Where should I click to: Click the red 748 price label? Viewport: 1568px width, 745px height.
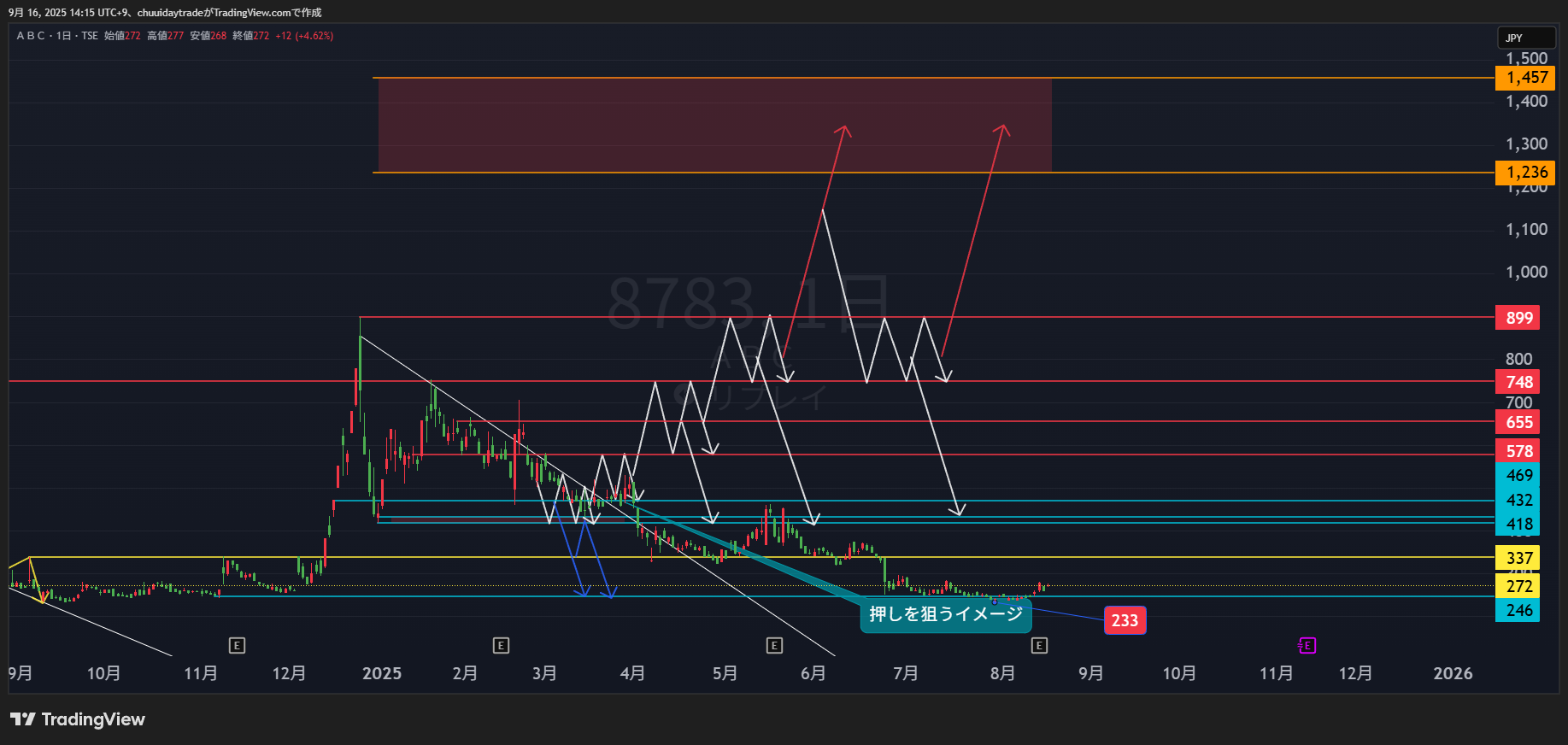coord(1518,382)
